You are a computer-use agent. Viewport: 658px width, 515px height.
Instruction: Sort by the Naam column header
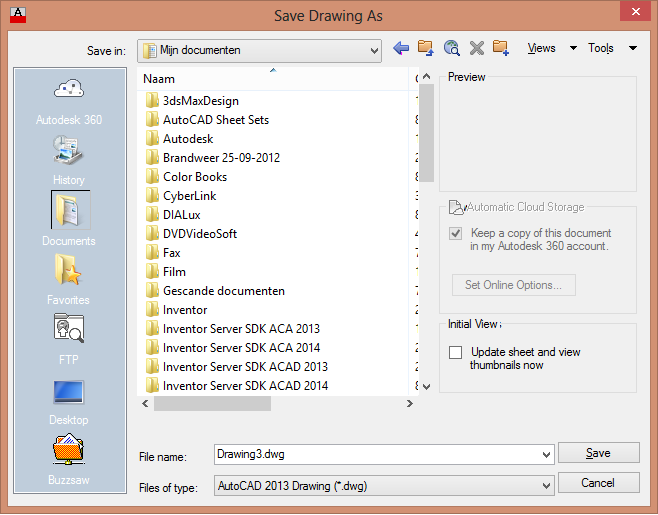(x=273, y=79)
